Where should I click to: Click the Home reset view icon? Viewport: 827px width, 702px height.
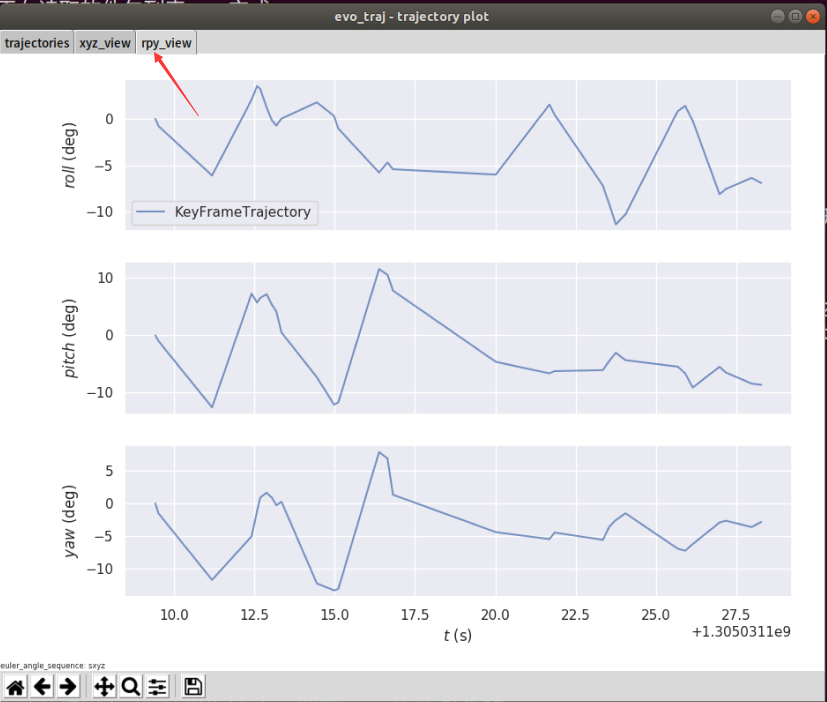[x=15, y=687]
